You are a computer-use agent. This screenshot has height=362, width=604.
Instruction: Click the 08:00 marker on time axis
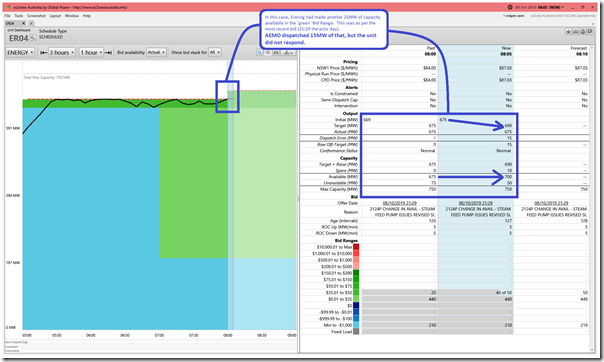point(228,335)
